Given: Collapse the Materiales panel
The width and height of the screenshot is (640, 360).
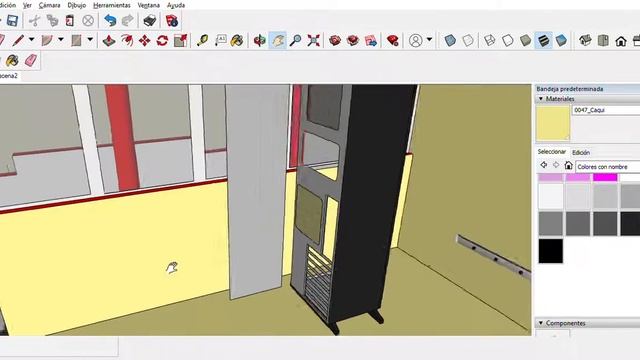Looking at the screenshot, I should pyautogui.click(x=541, y=99).
